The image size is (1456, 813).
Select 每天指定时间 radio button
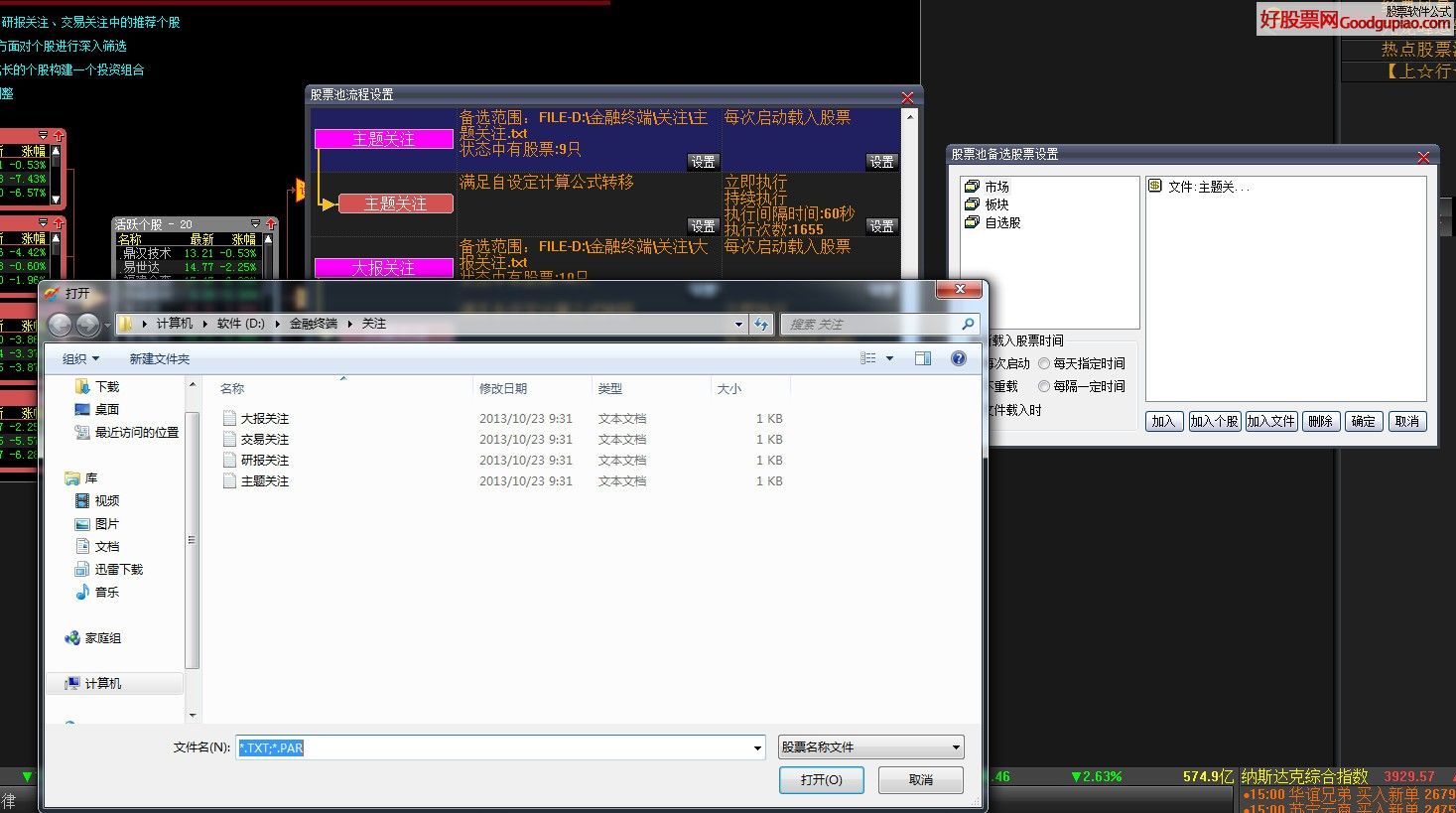pos(1044,363)
